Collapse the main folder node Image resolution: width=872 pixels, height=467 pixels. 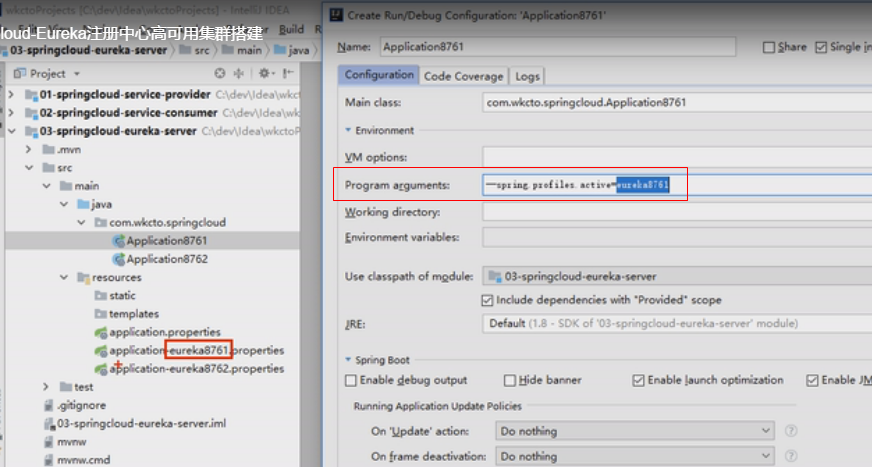[47, 186]
